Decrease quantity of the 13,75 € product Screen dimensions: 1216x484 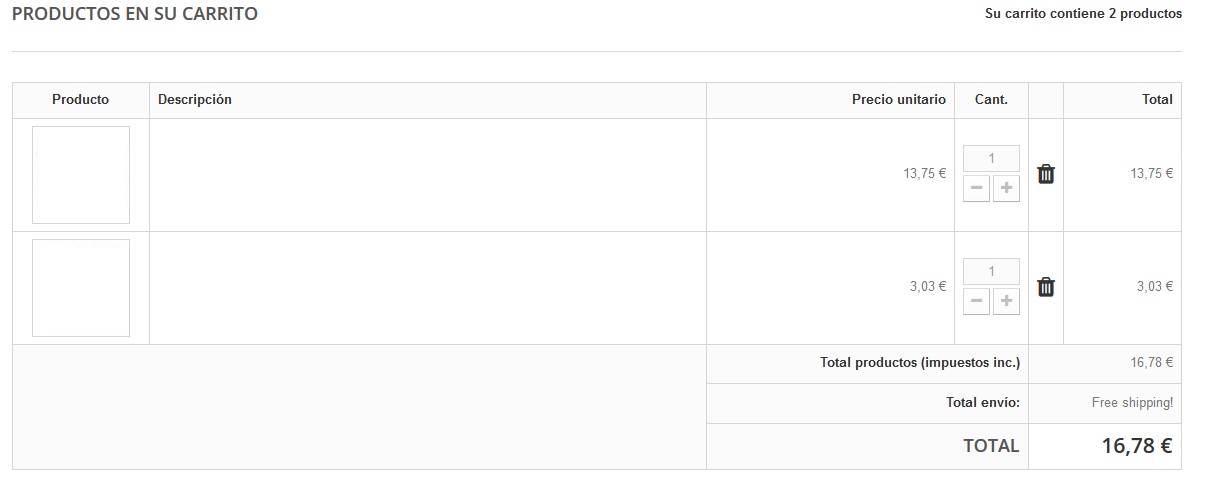coord(976,188)
